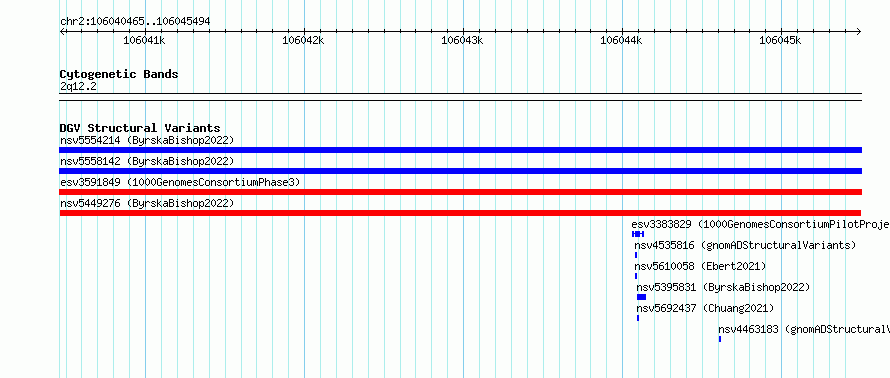This screenshot has height=378, width=890.
Task: Click the chr2:106040465..106045494 region label
Action: pyautogui.click(x=135, y=21)
